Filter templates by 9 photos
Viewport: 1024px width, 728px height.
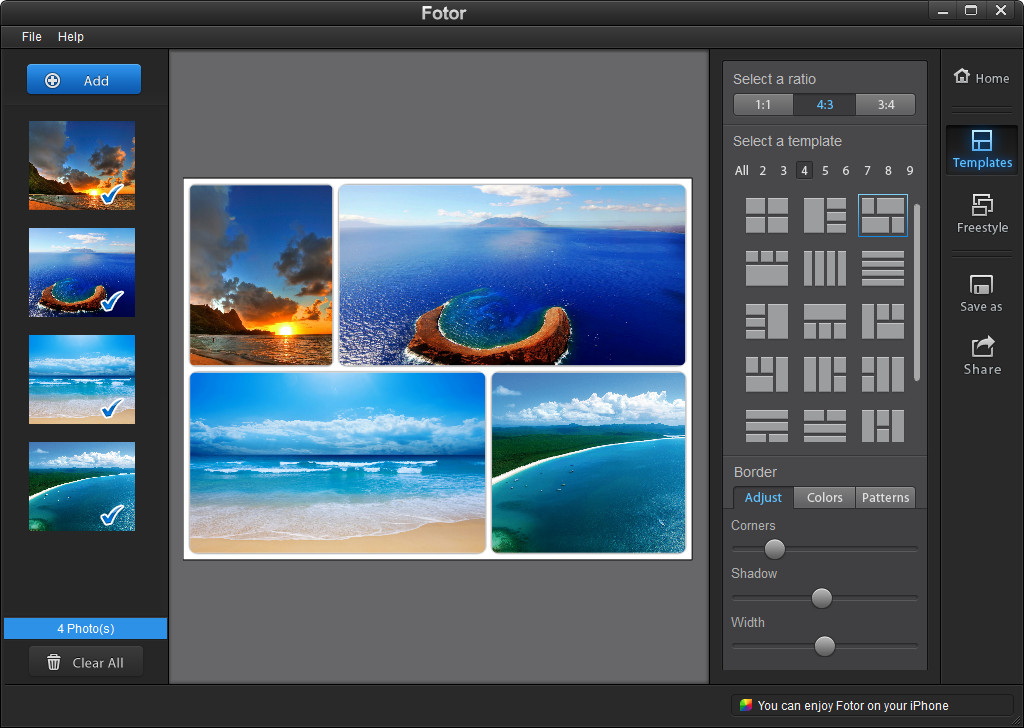pyautogui.click(x=909, y=171)
